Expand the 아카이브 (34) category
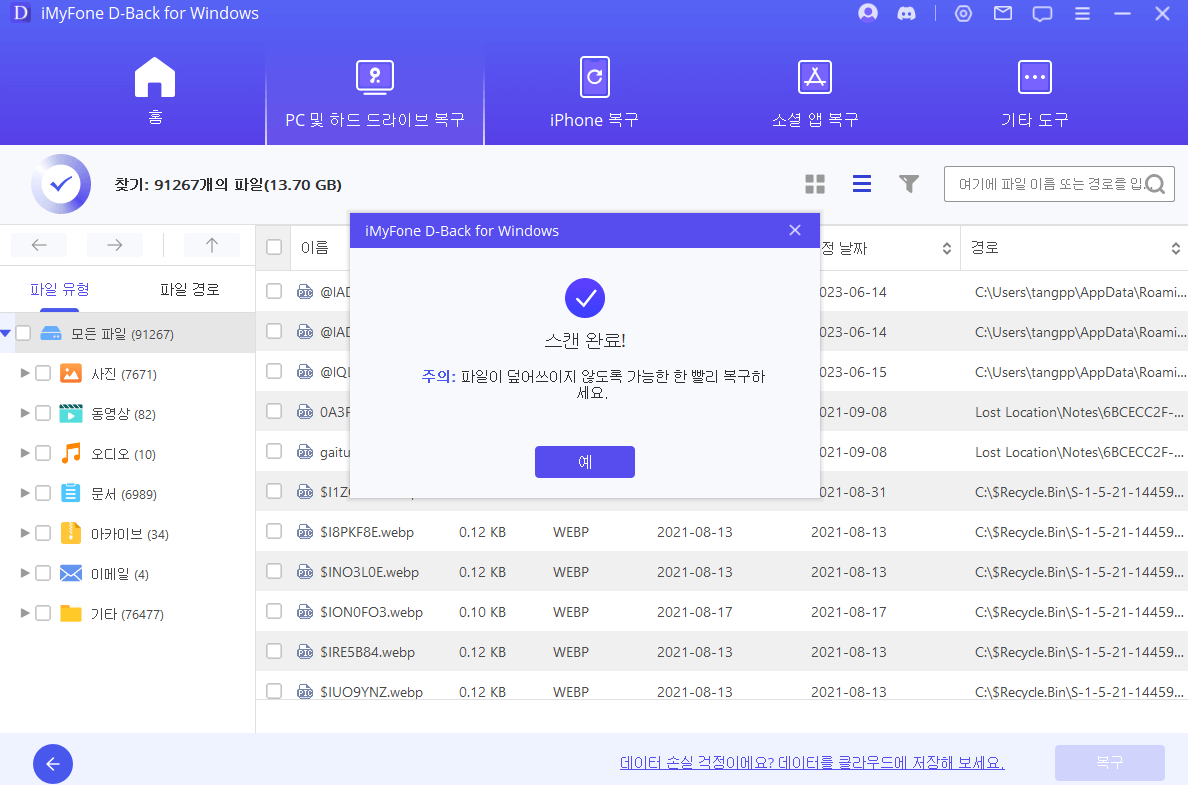 coord(25,533)
